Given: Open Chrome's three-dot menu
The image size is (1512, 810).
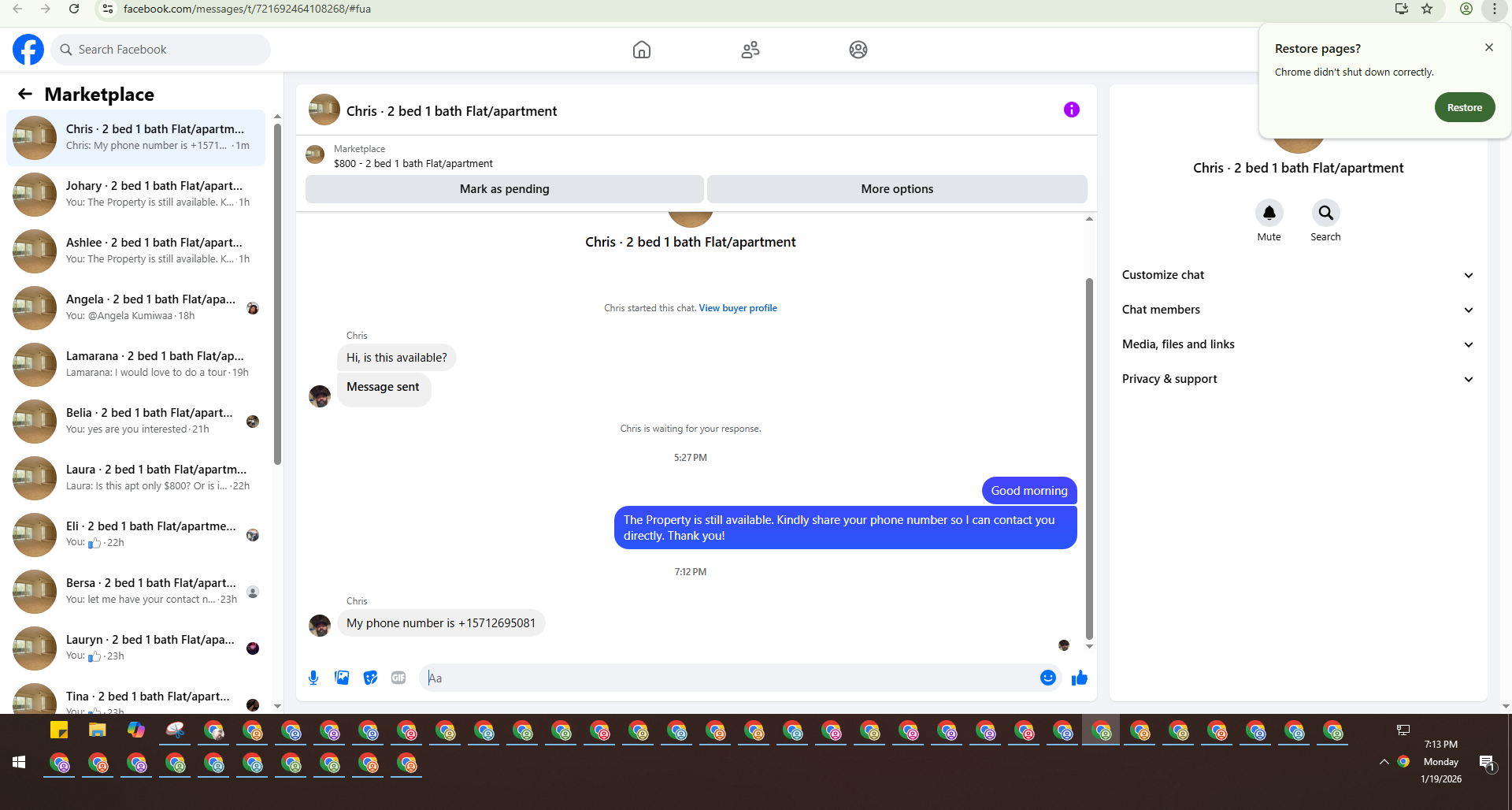Looking at the screenshot, I should [1494, 9].
